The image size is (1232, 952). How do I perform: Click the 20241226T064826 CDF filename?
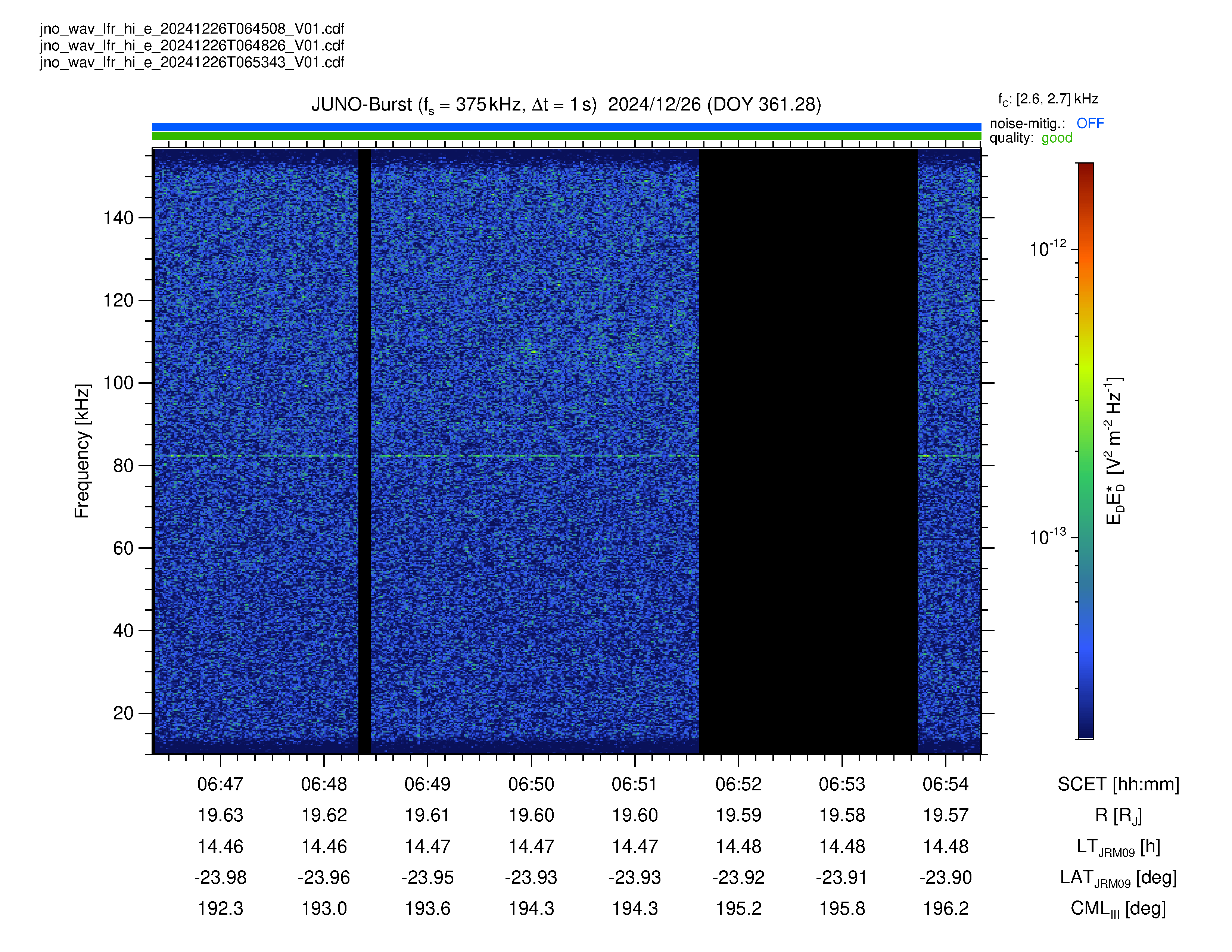point(192,46)
